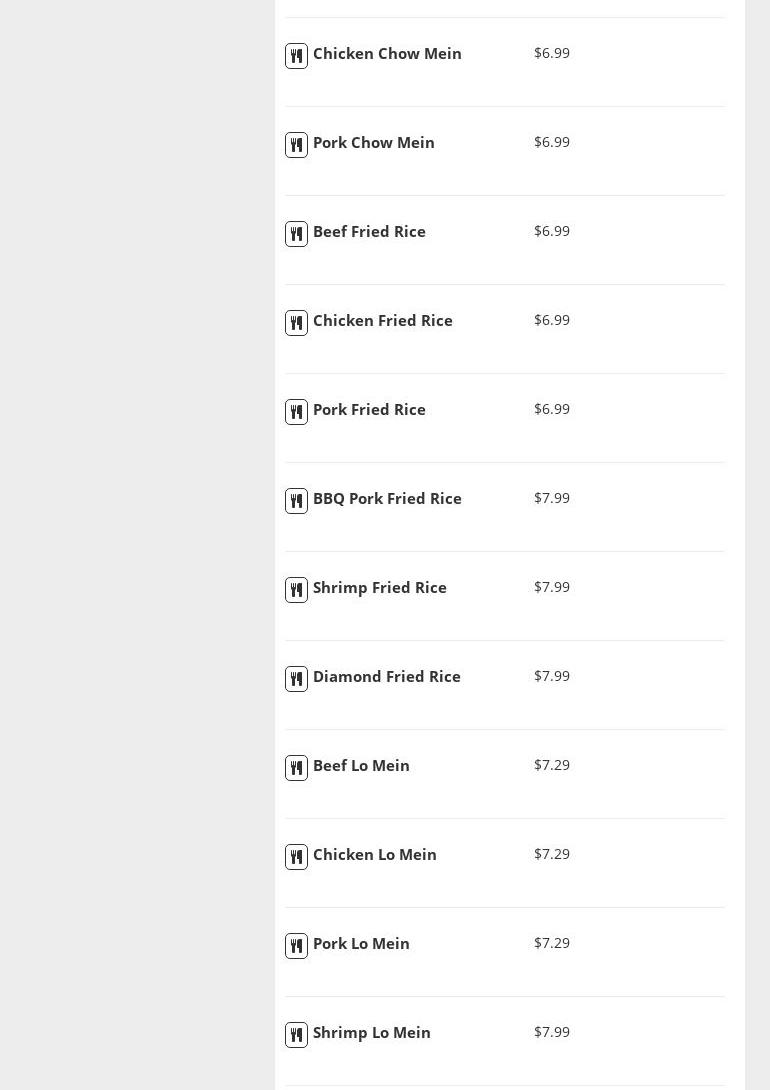Click the utensils icon beside Beef Fried Rice
Screen dimensions: 770x1090
pyautogui.click(x=296, y=234)
